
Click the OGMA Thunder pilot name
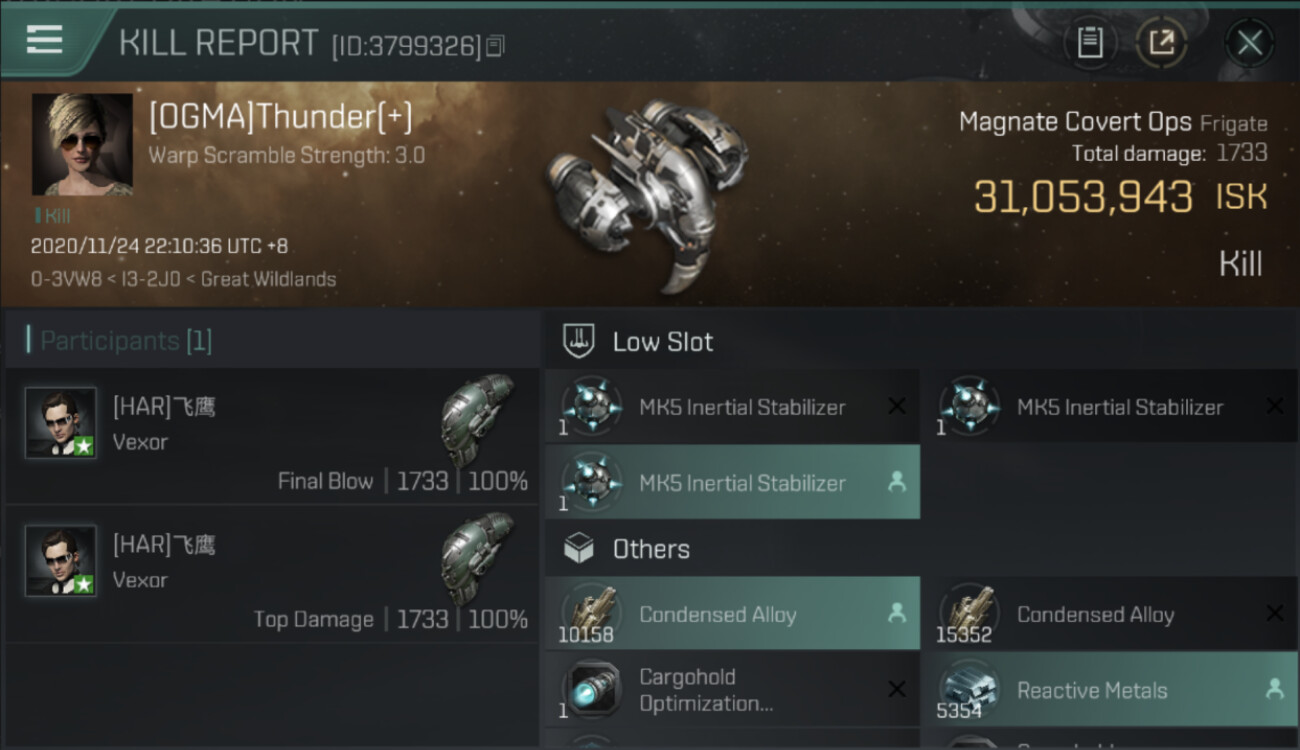[280, 117]
